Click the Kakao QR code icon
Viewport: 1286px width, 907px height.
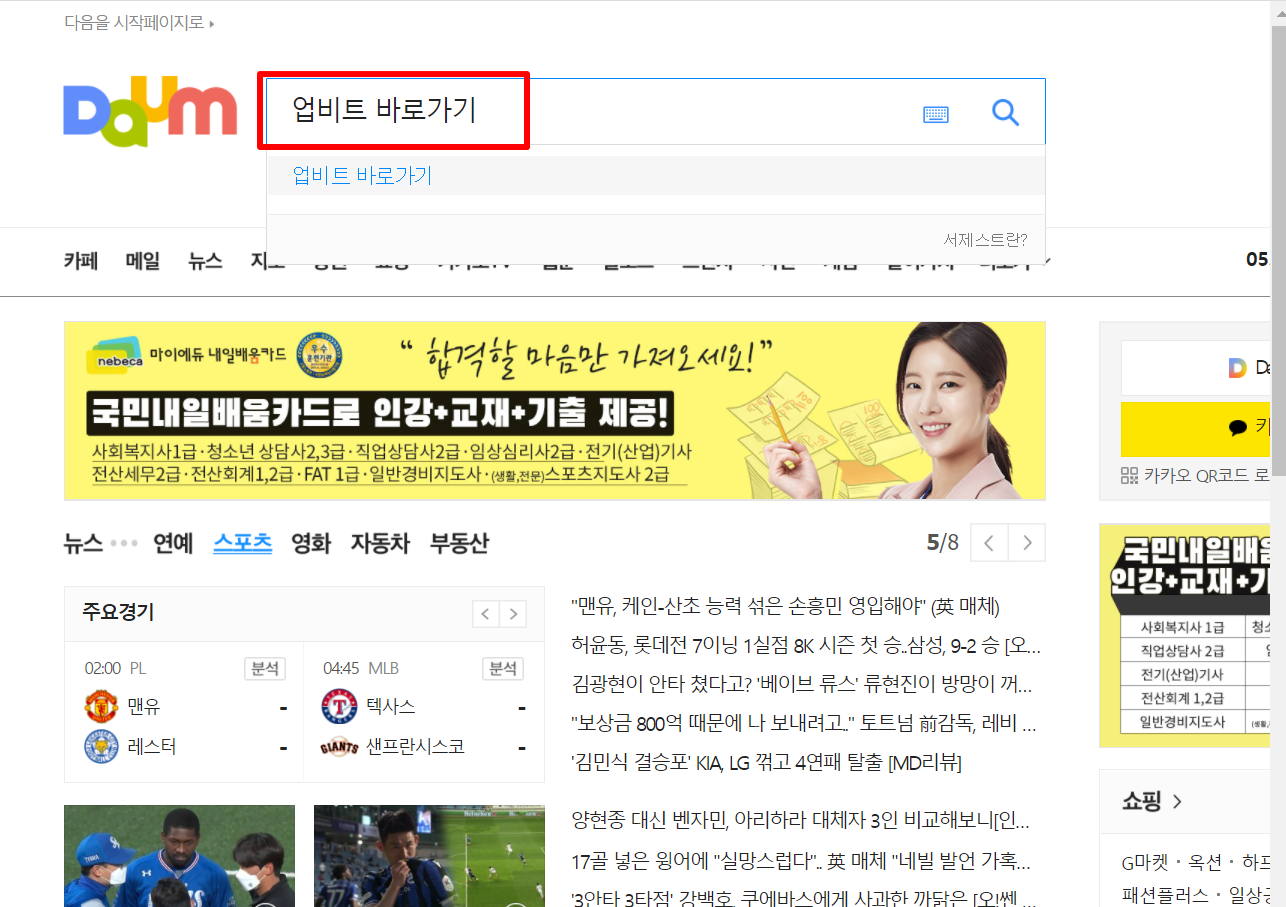tap(1129, 476)
